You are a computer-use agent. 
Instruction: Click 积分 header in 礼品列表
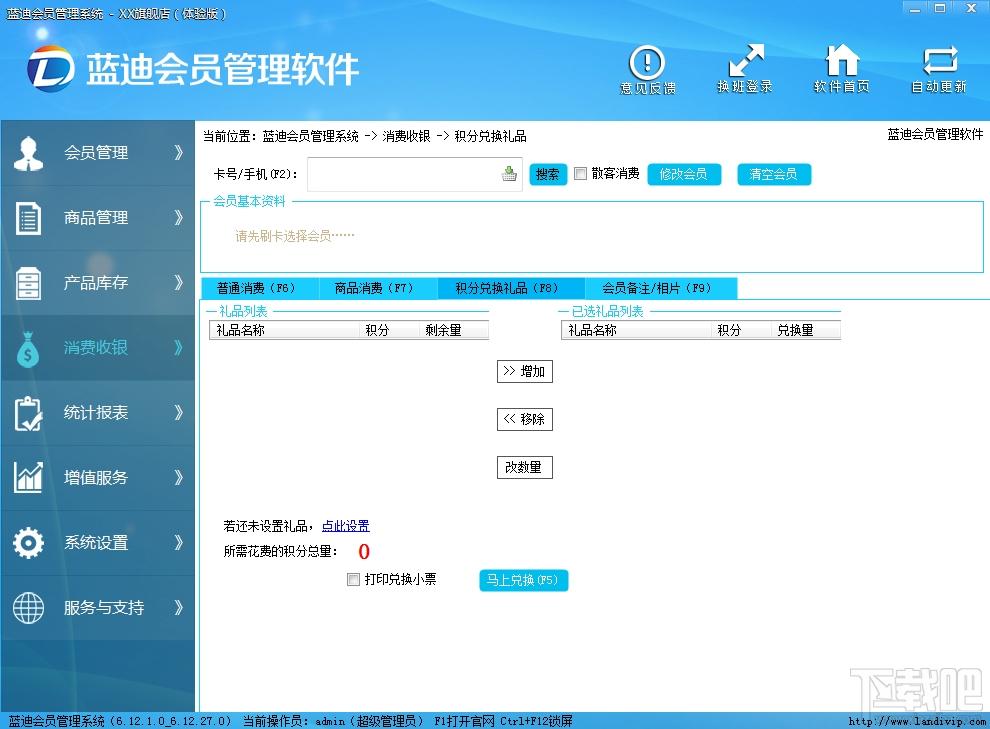click(x=389, y=330)
